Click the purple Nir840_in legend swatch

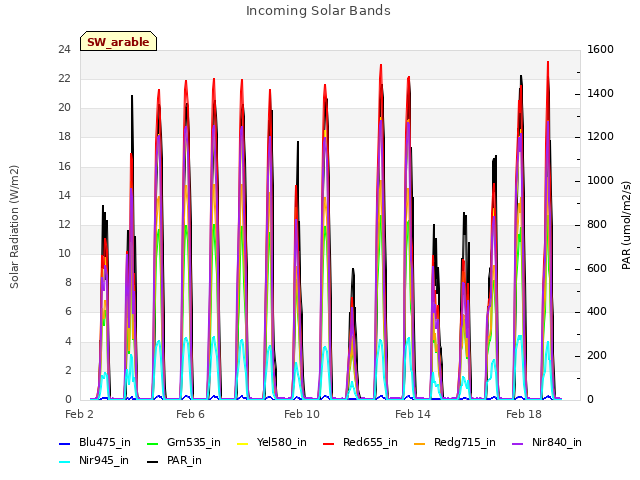click(x=517, y=444)
